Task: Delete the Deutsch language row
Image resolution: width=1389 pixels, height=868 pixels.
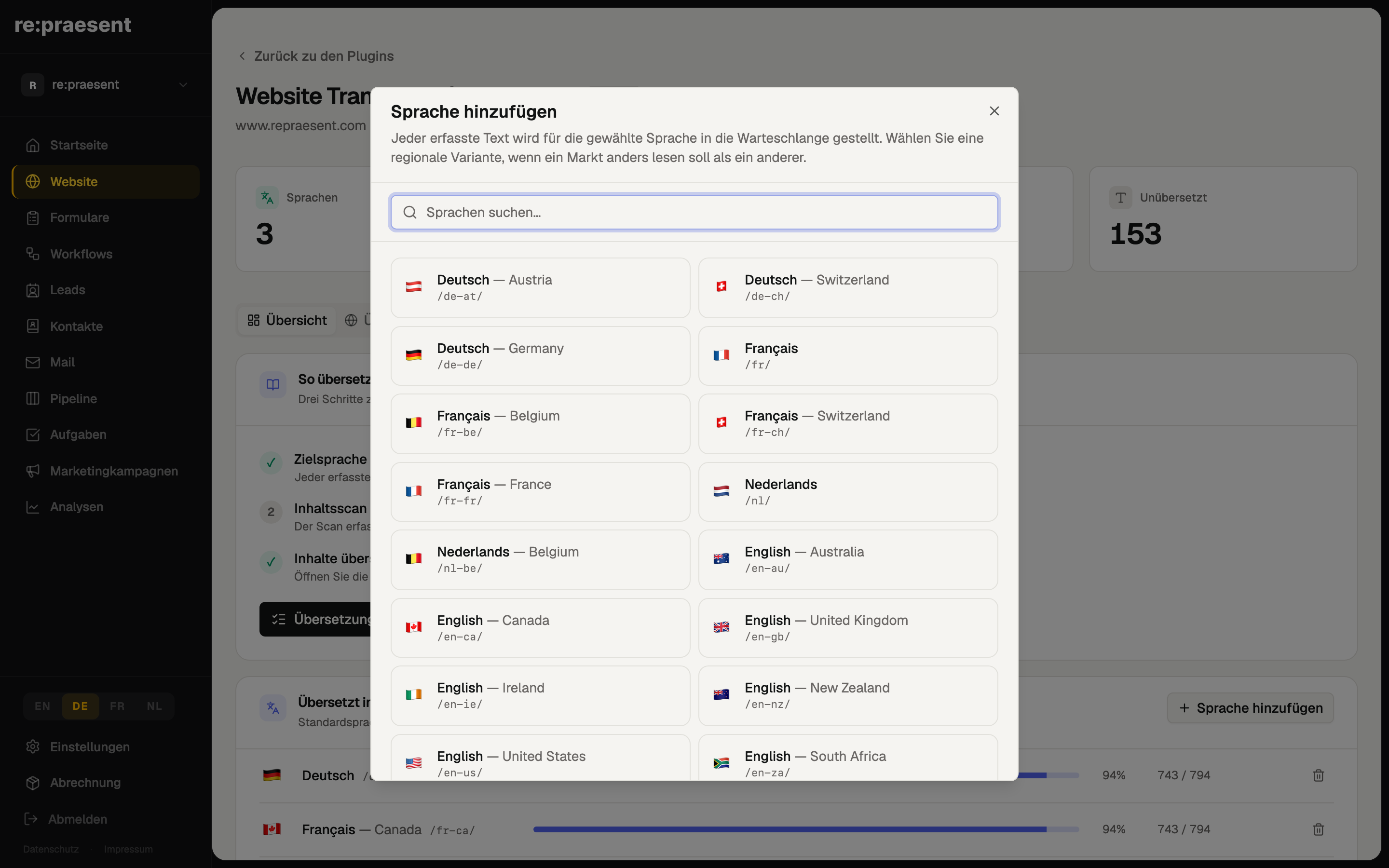Action: point(1319,775)
